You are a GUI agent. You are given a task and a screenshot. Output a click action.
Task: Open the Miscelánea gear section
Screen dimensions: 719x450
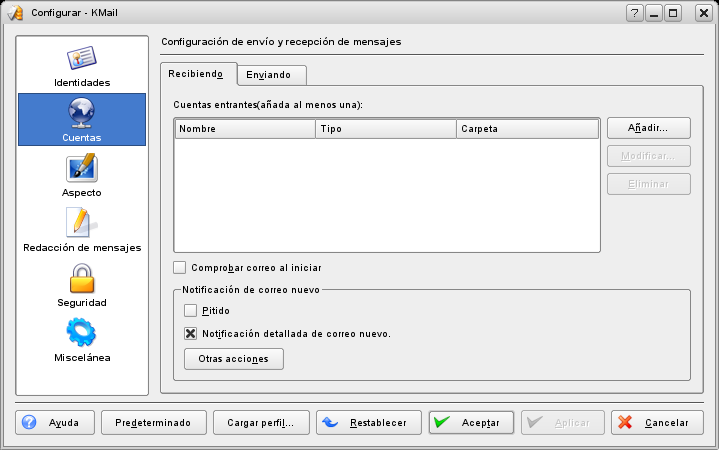(81, 340)
